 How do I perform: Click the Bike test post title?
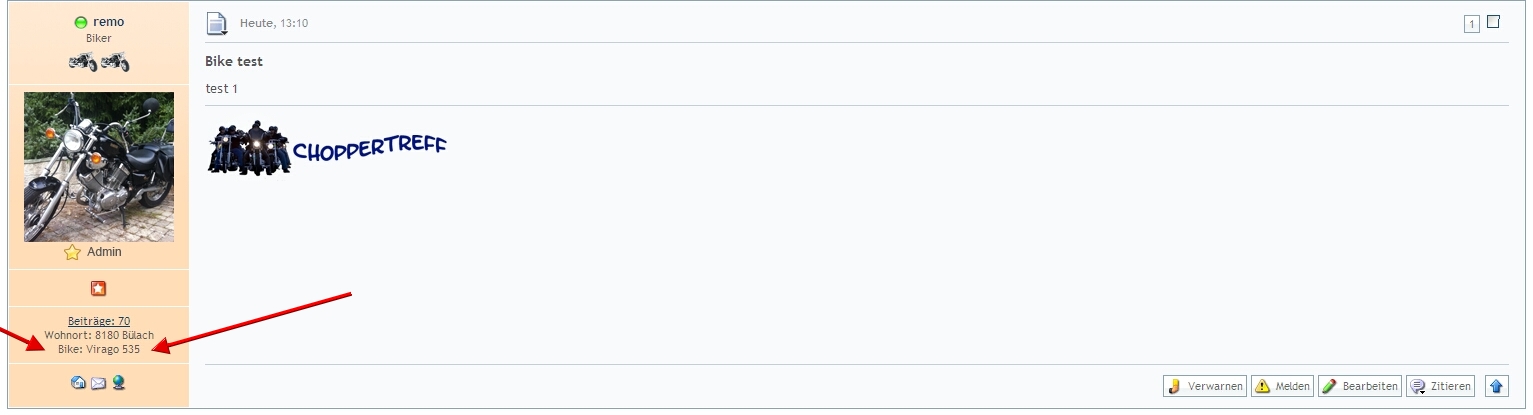pos(234,61)
